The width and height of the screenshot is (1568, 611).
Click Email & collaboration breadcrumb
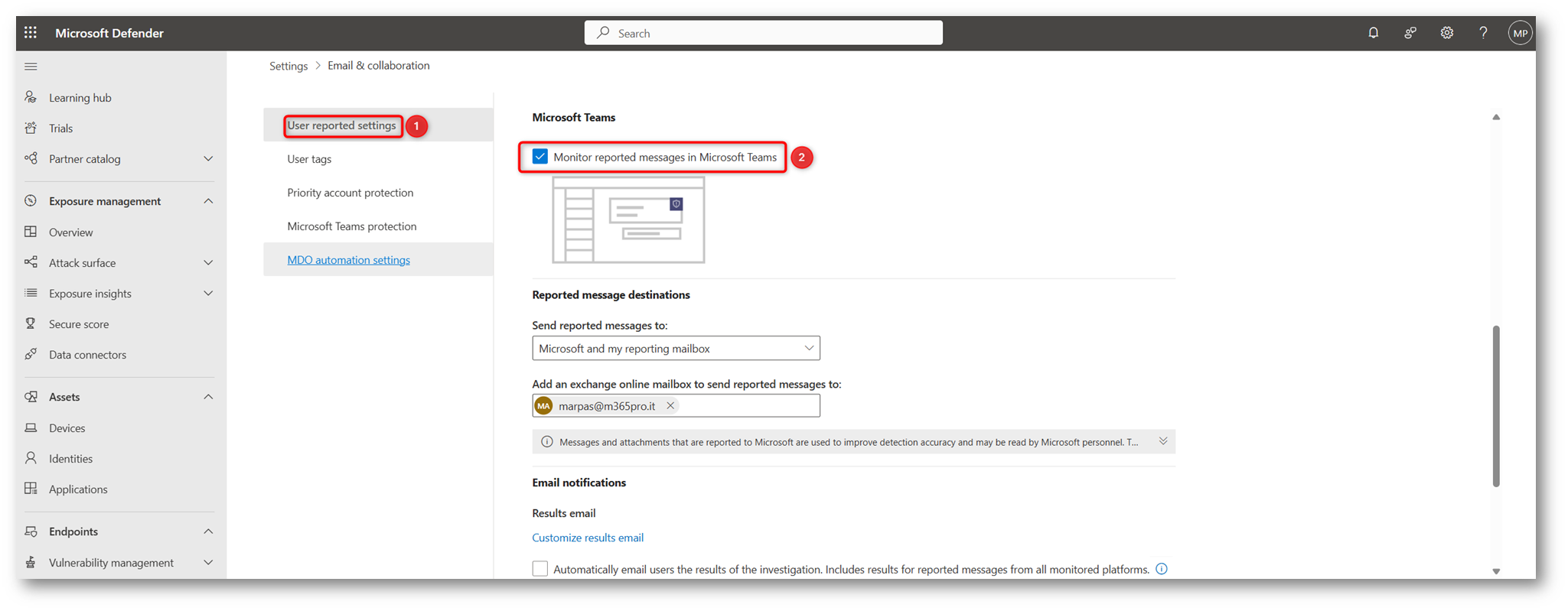[x=378, y=65]
